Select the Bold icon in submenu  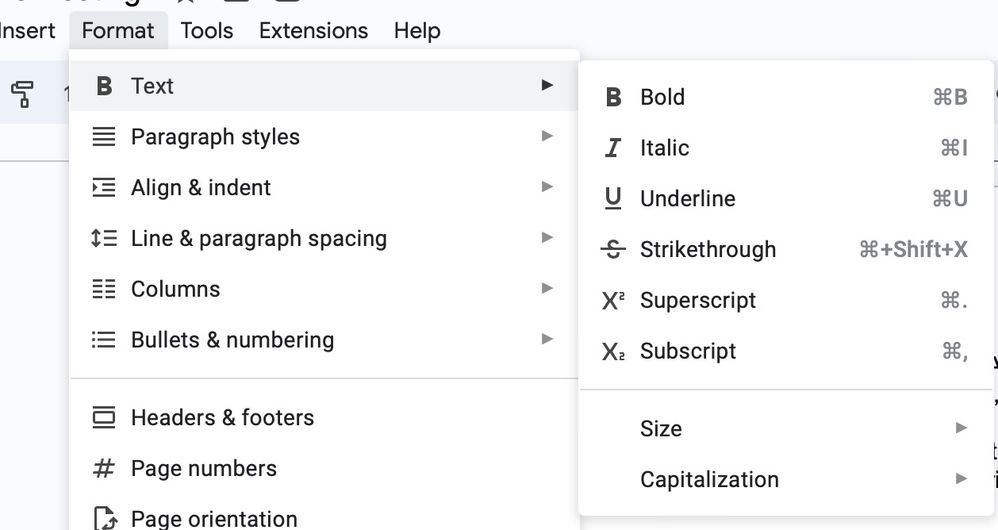[x=614, y=97]
